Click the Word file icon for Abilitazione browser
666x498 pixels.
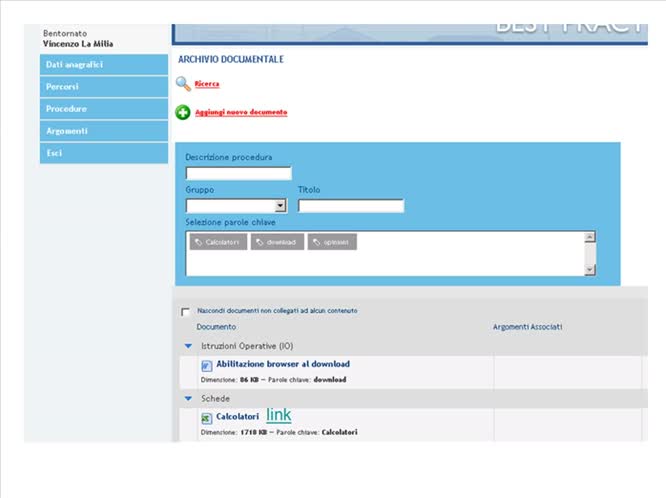207,366
